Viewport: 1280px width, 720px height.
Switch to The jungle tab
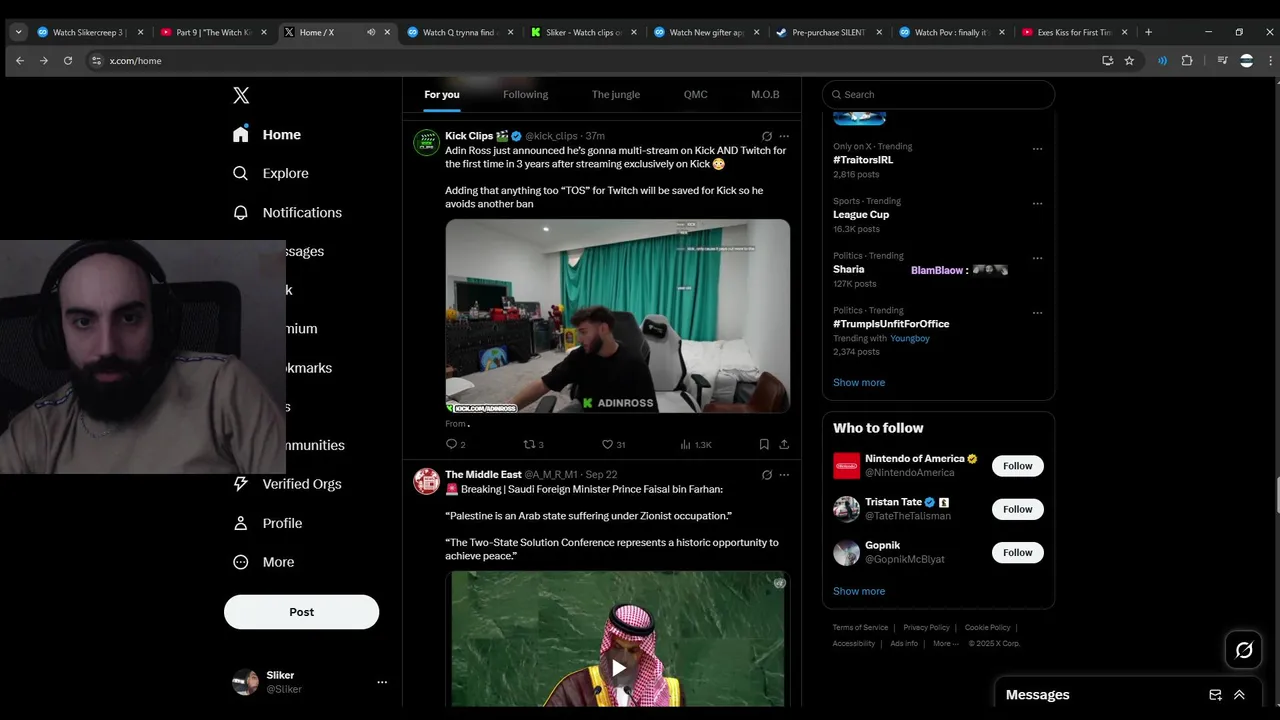616,95
